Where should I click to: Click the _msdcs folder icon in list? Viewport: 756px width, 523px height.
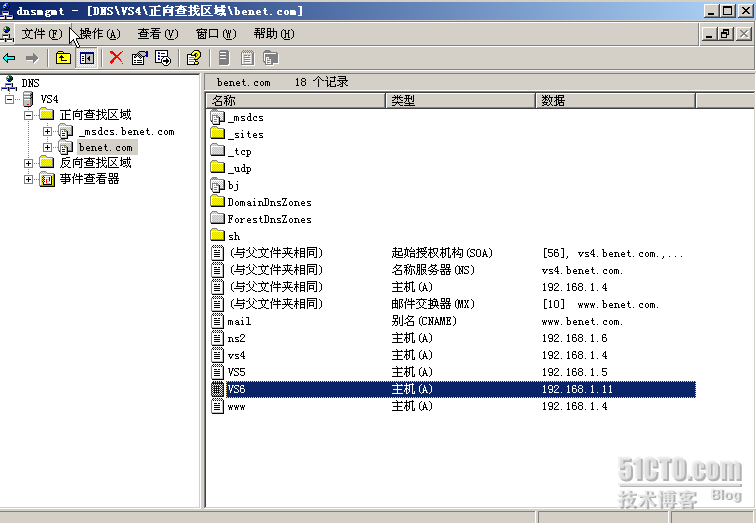(217, 118)
